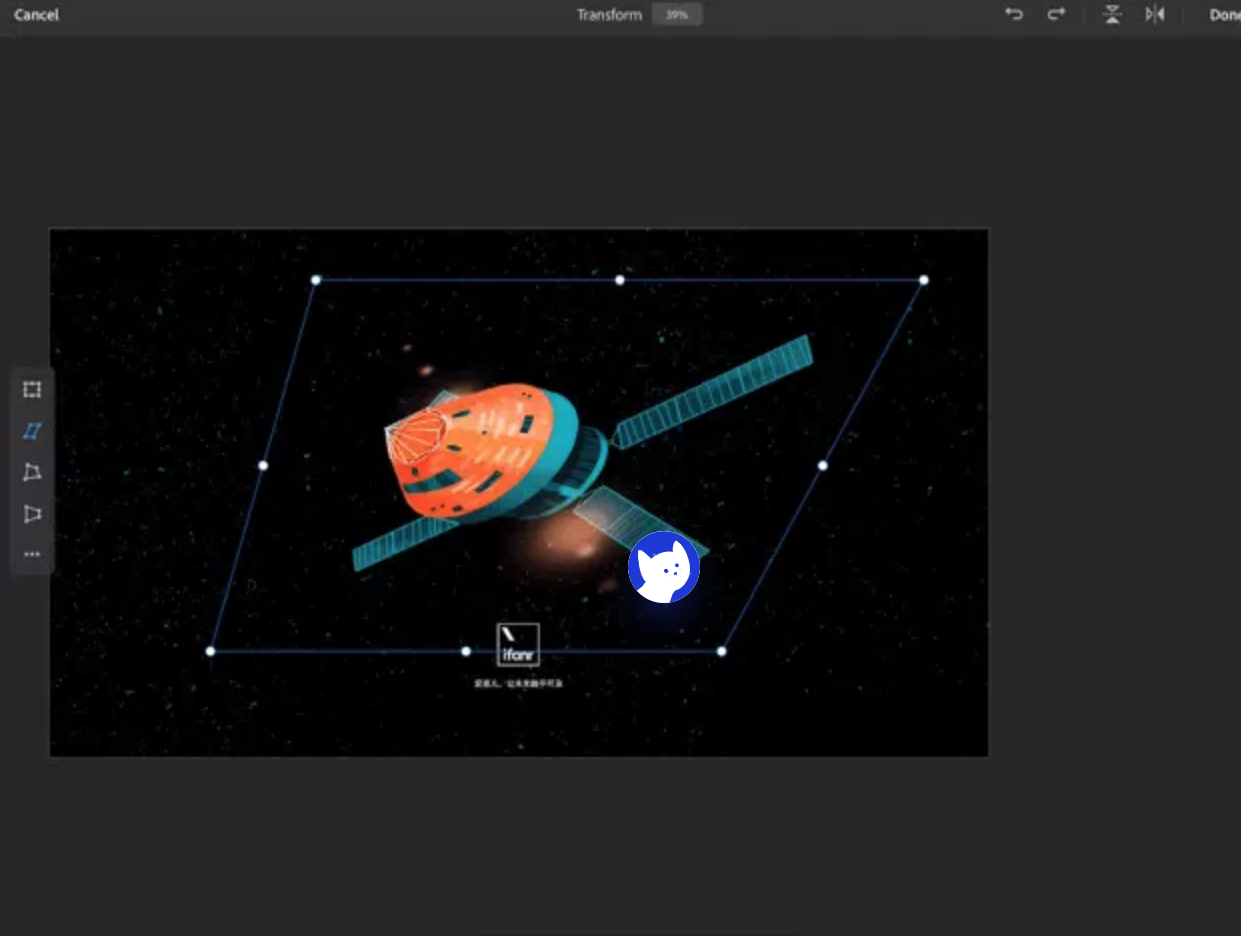Cancel the transform operation
This screenshot has width=1241, height=936.
(x=36, y=15)
